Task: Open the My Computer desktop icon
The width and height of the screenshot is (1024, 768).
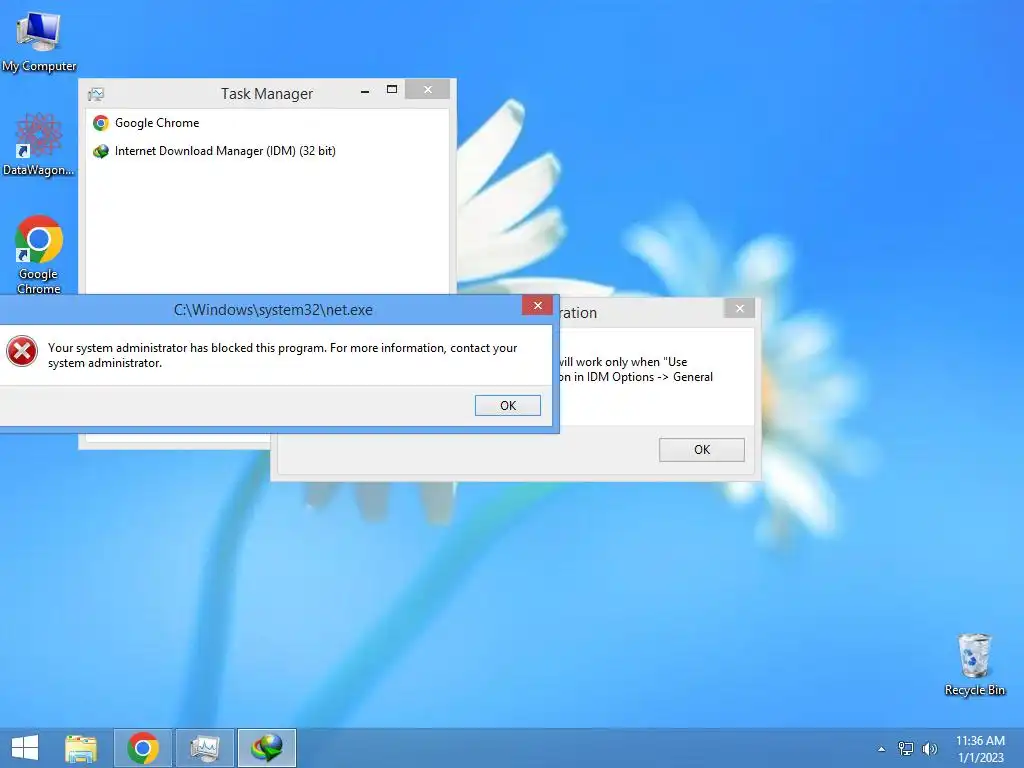Action: coord(39,40)
